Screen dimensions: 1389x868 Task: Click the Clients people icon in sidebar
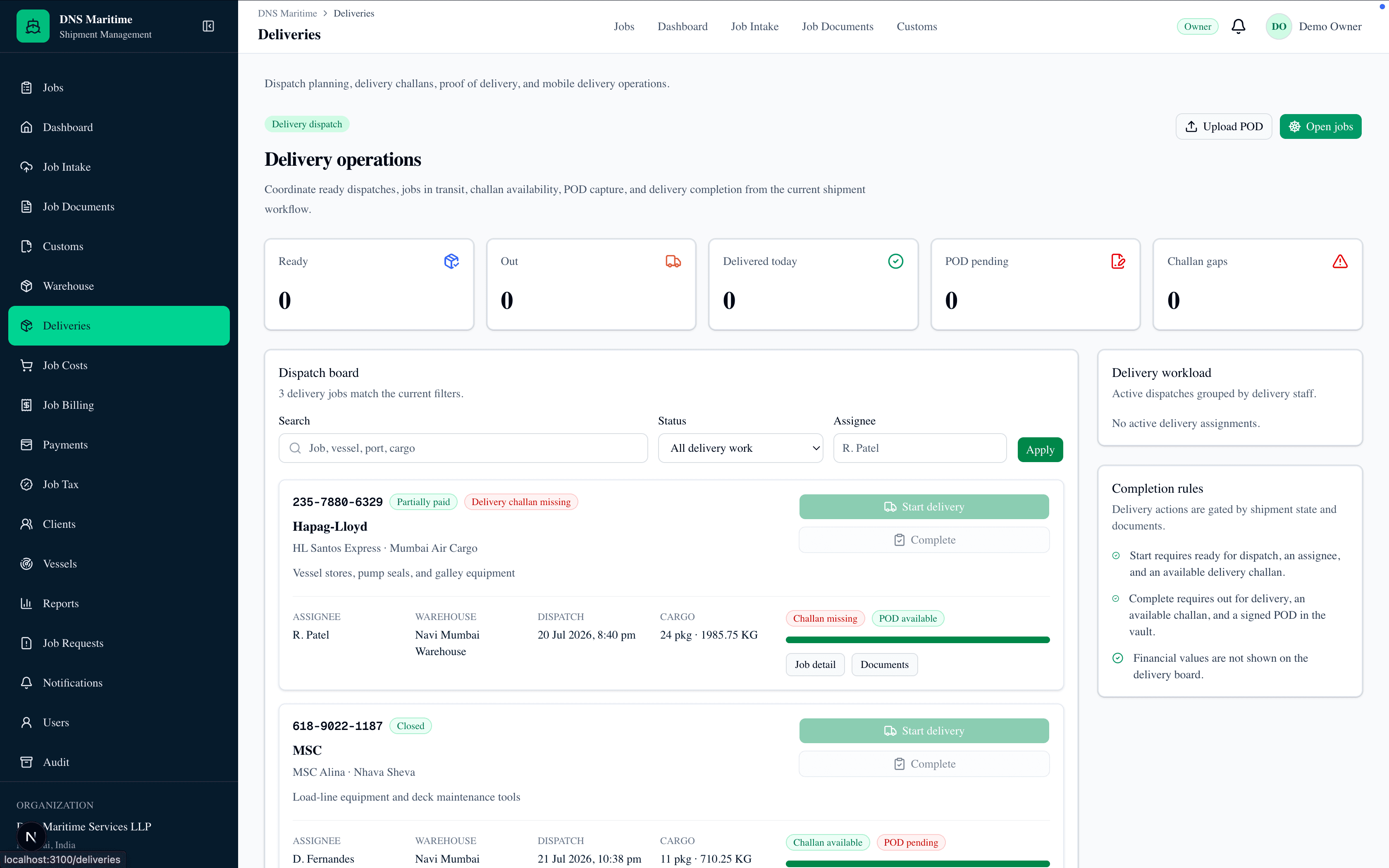26,524
